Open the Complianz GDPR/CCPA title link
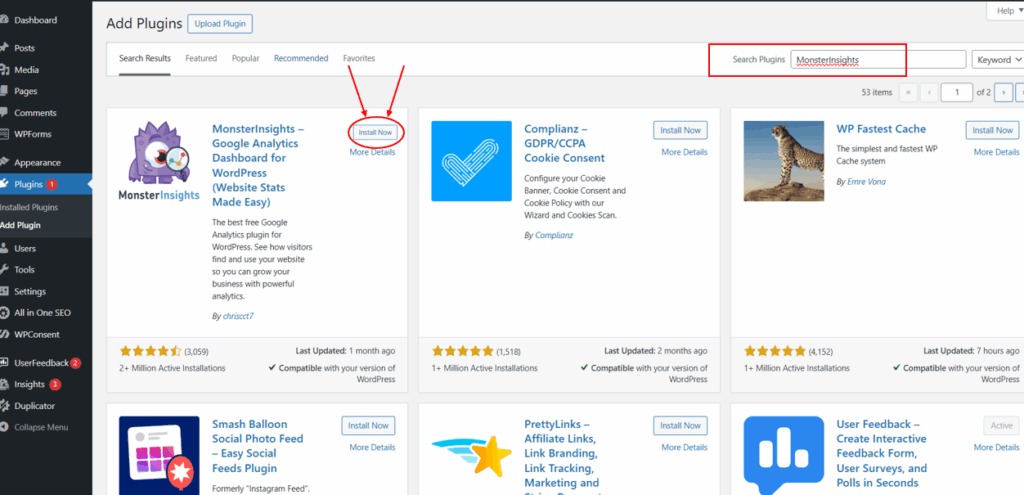Viewport: 1024px width, 495px height. pos(565,143)
